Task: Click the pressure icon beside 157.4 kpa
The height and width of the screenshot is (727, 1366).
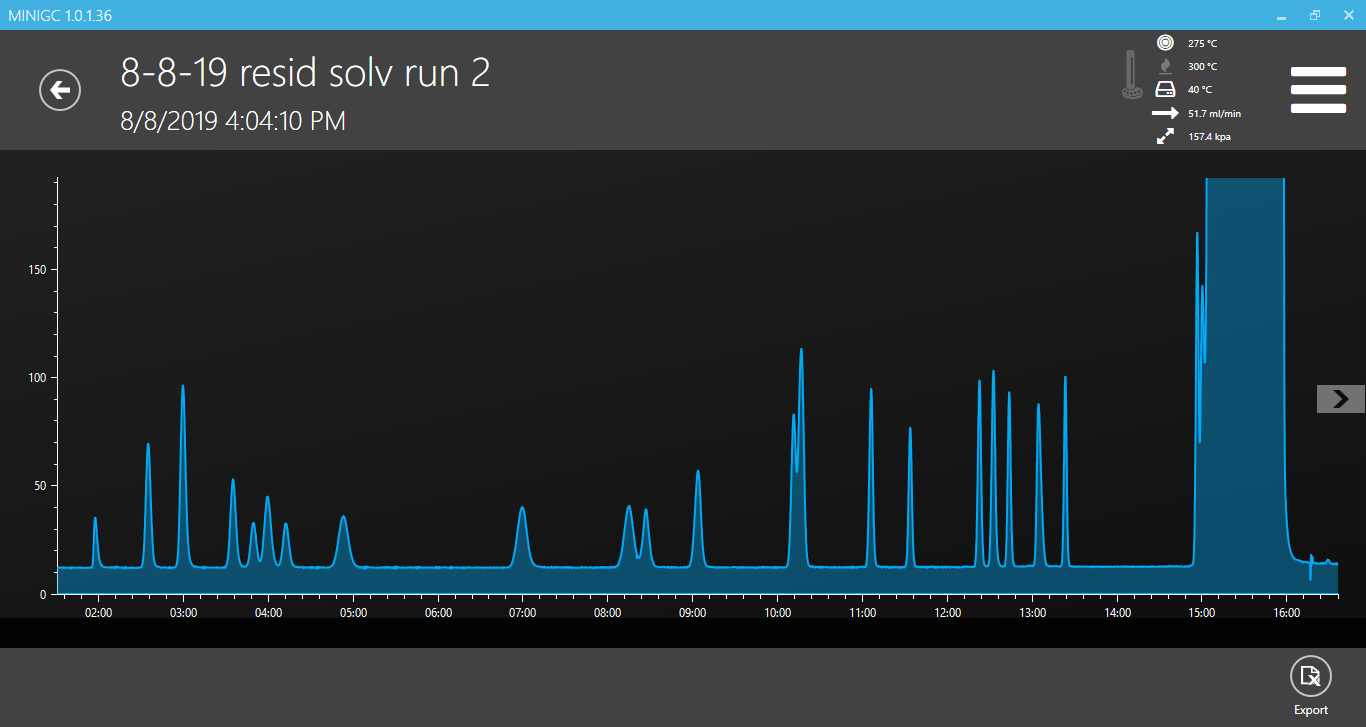Action: tap(1165, 137)
